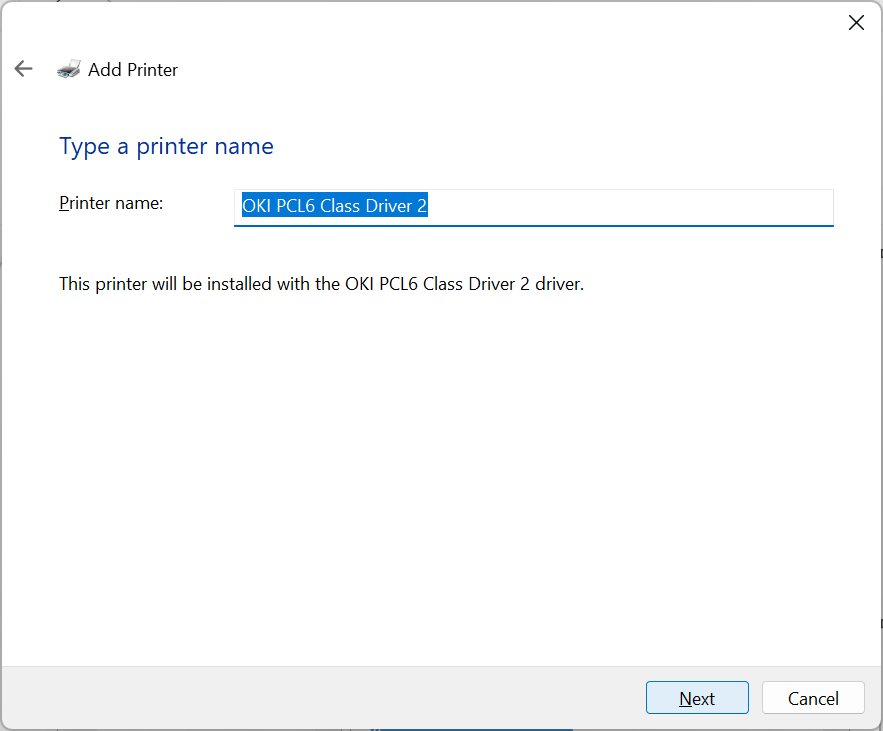Click the gray footer bar left of Next
Screen dimensions: 883x731
tap(321, 698)
